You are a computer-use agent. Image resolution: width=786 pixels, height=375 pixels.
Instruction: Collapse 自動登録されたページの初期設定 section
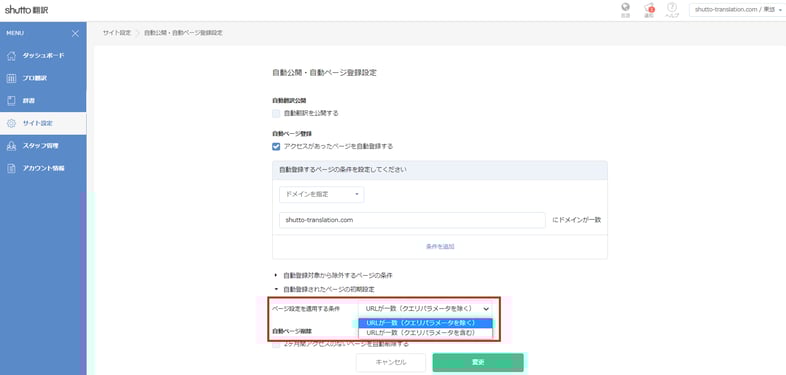[x=324, y=289]
